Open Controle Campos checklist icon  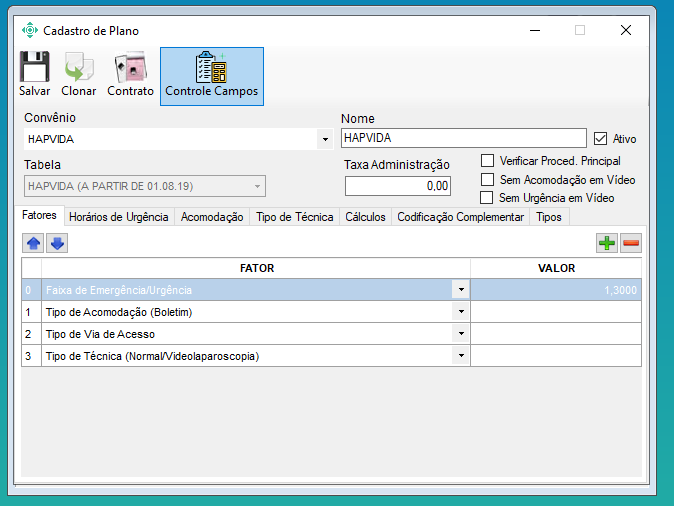pos(211,67)
